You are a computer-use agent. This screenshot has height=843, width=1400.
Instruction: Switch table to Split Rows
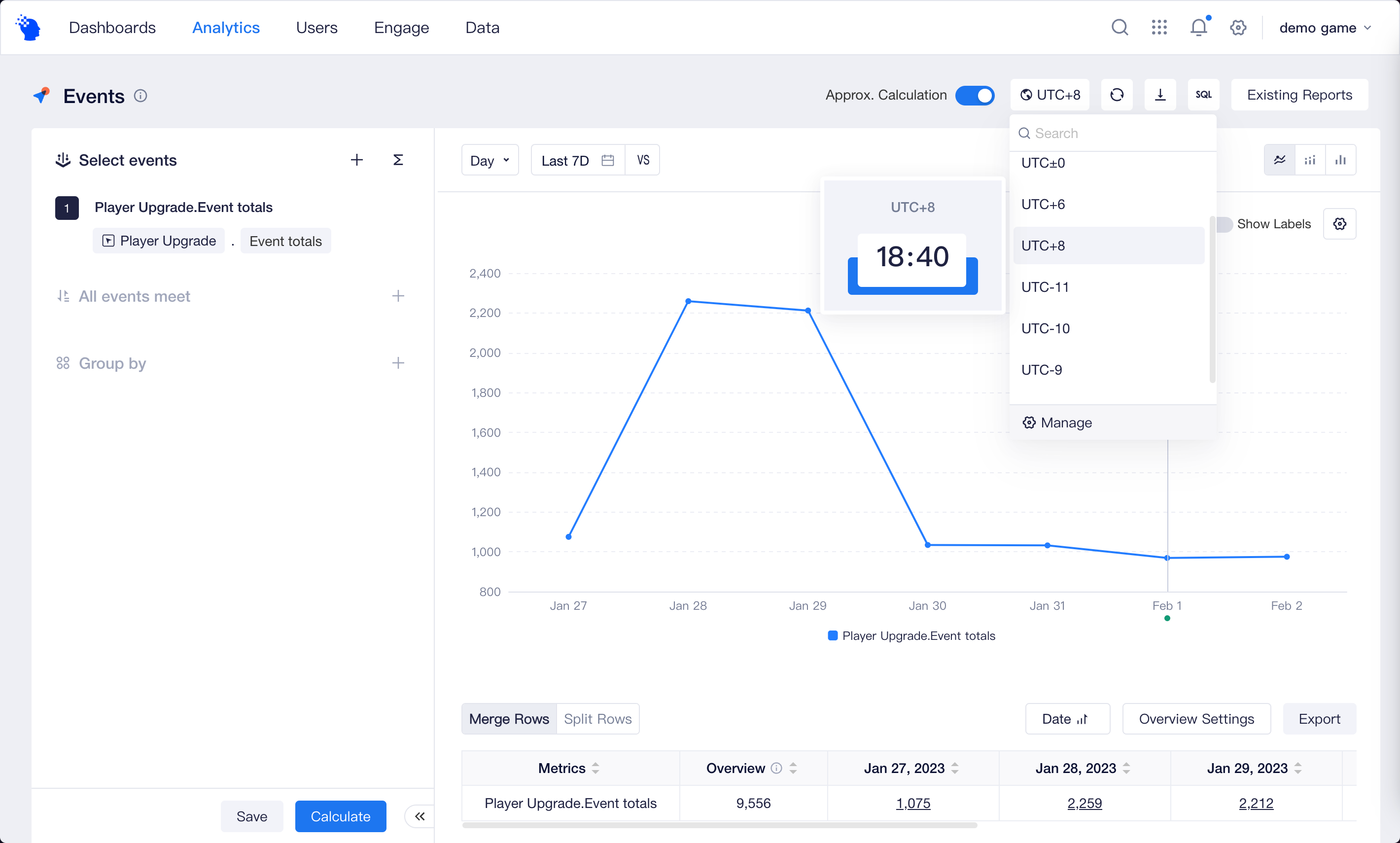[x=597, y=719]
